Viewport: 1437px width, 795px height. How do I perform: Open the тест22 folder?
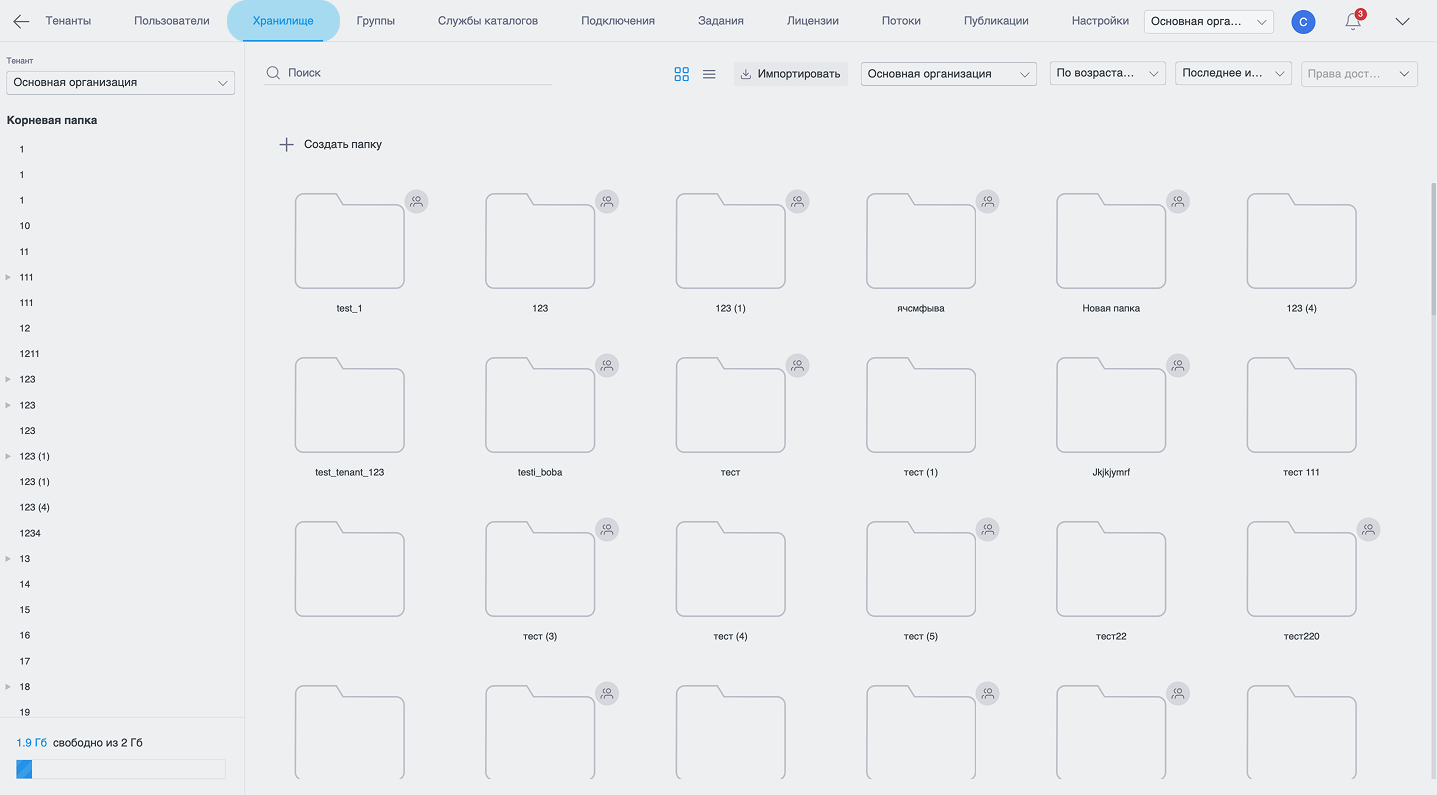tap(1111, 570)
